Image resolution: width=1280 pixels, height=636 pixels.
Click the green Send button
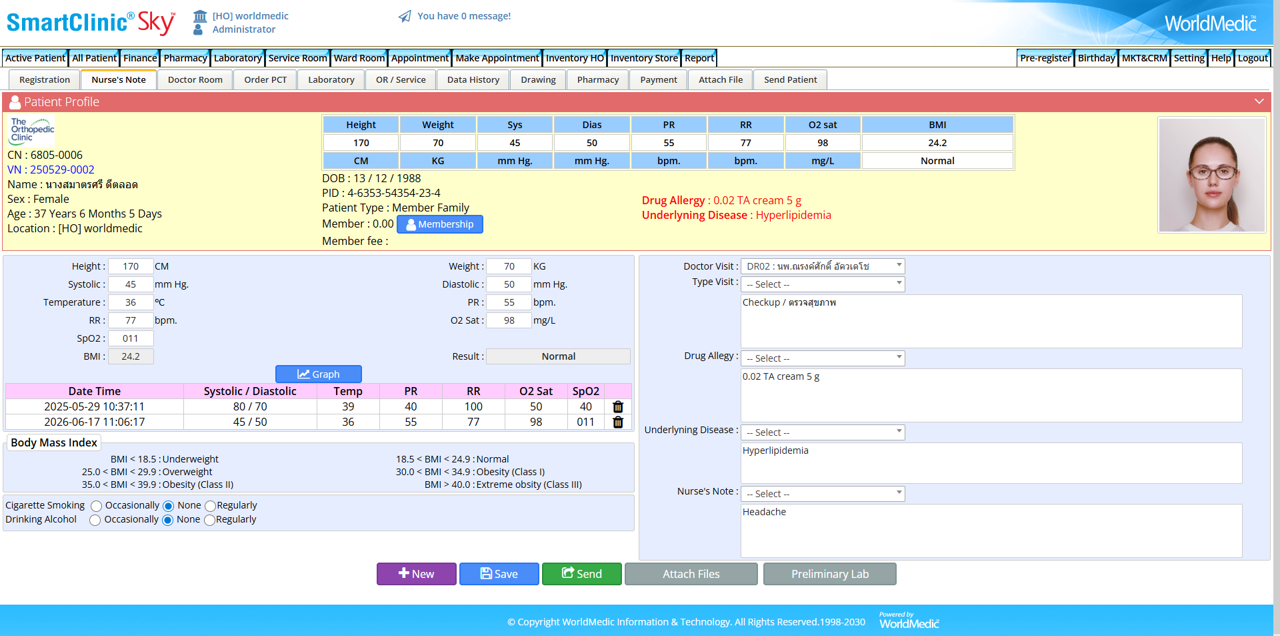[582, 574]
